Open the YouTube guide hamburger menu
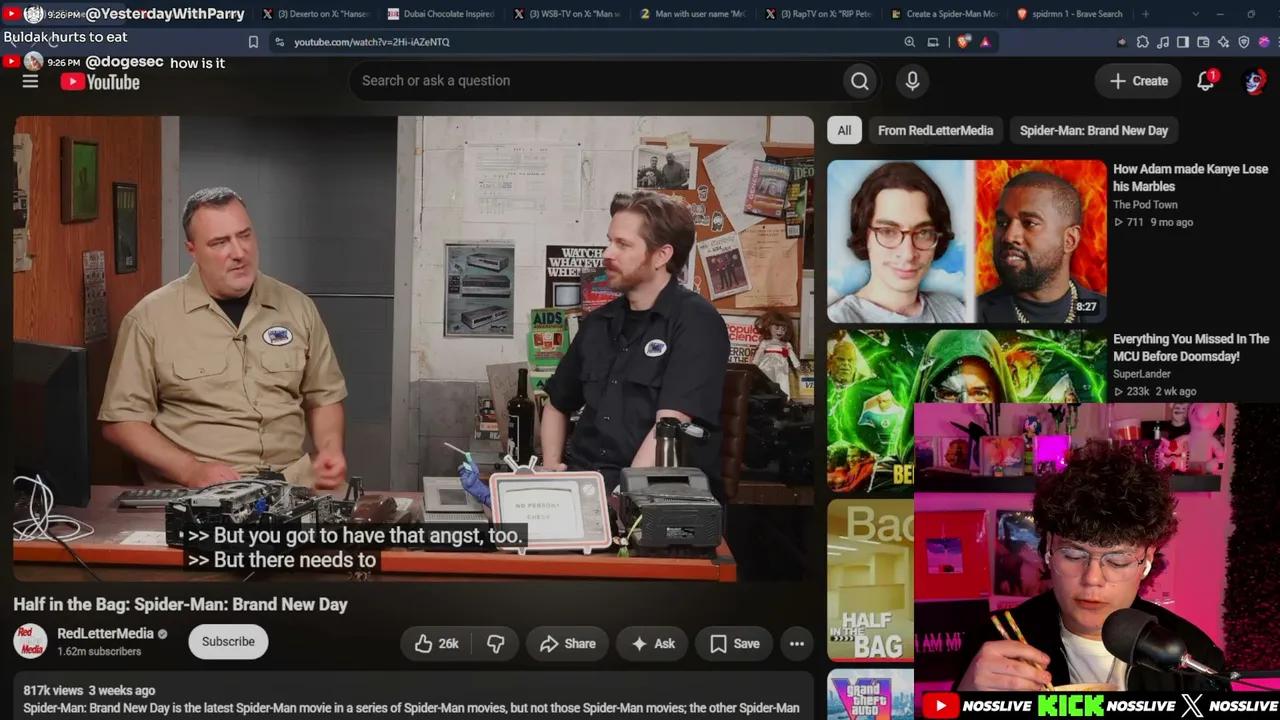Viewport: 1280px width, 720px height. pyautogui.click(x=30, y=81)
